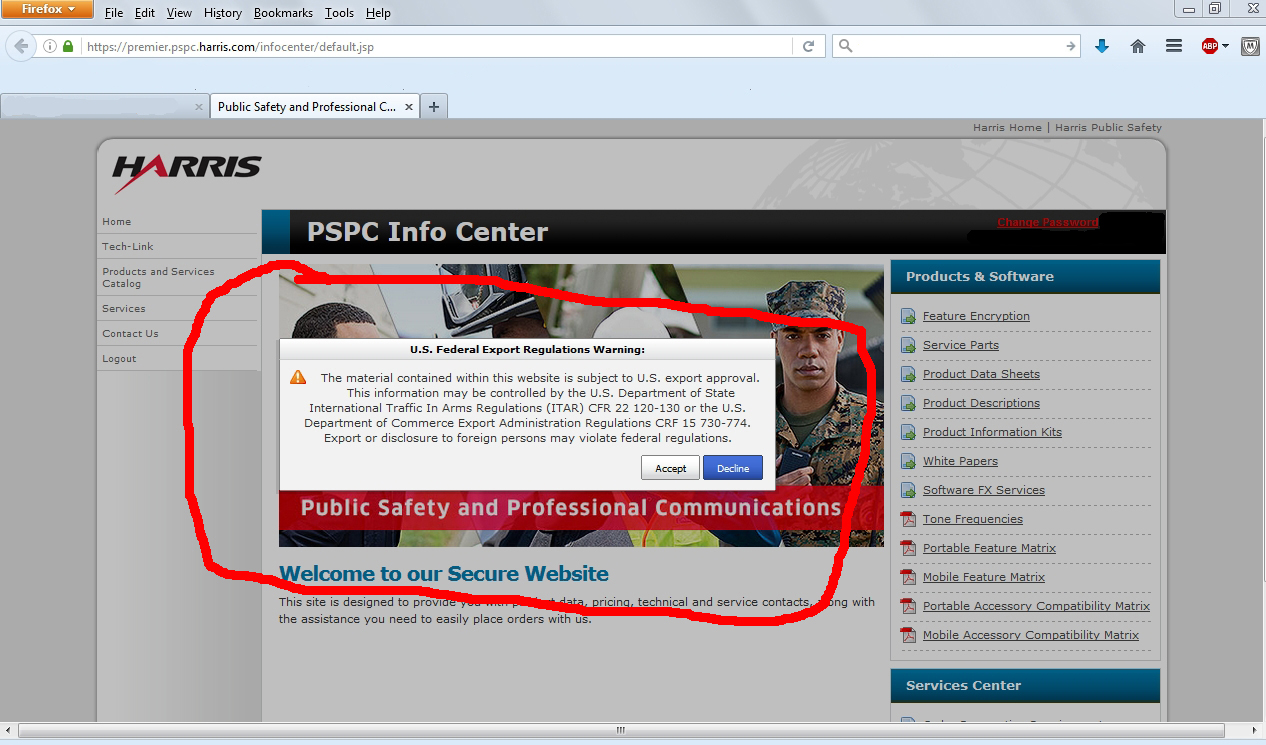Decline the export regulations warning

[x=733, y=468]
